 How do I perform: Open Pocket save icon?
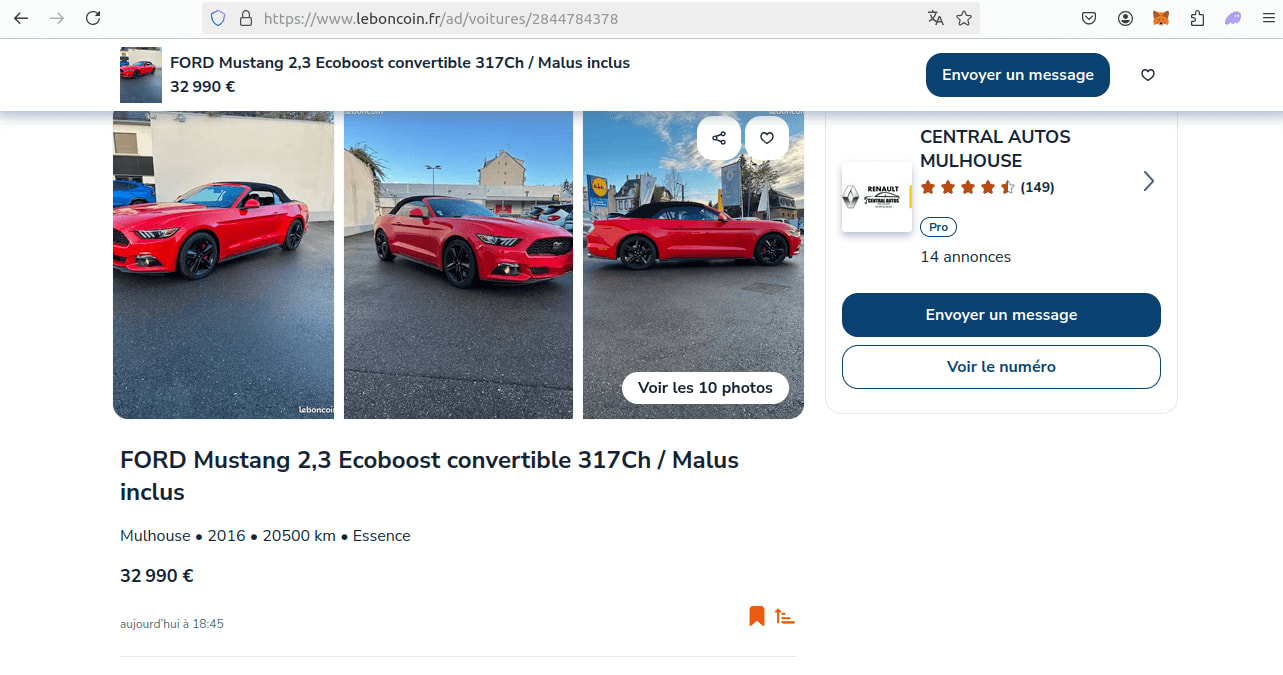(1089, 18)
